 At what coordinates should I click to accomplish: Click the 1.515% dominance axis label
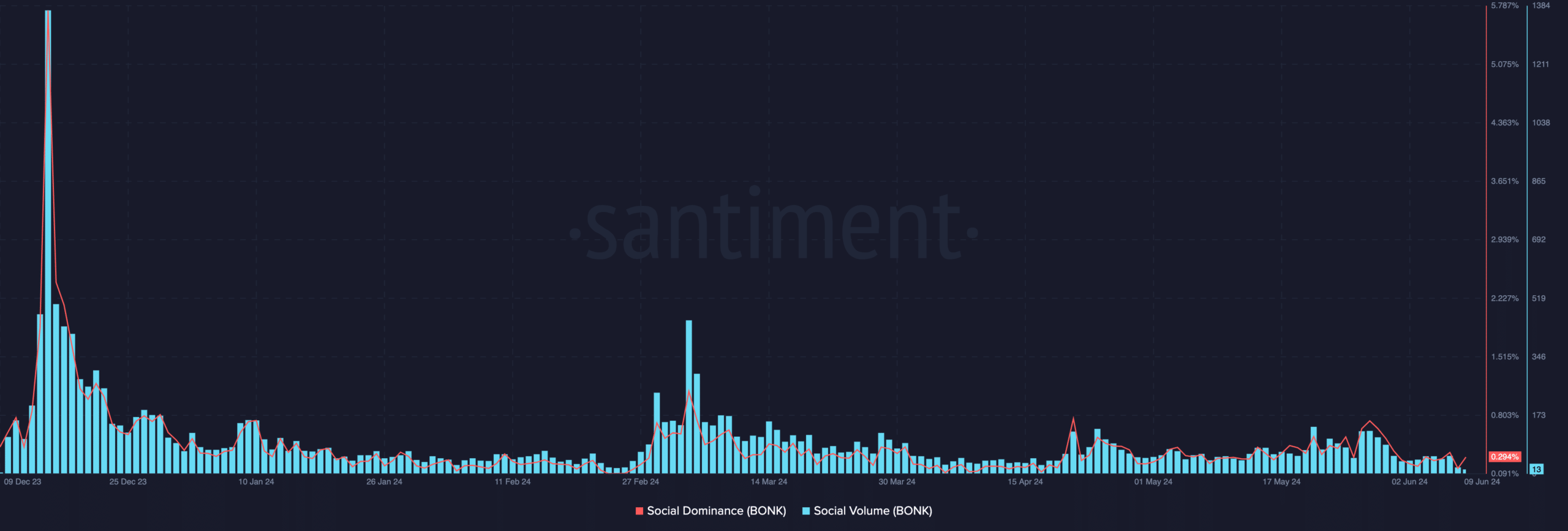(1505, 356)
